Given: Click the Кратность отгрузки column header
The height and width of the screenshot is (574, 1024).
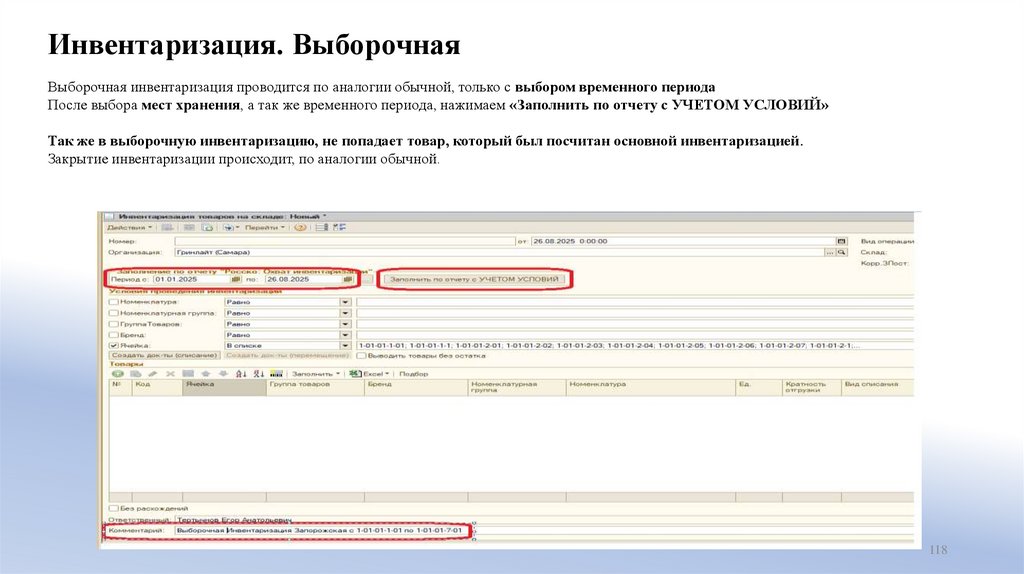Looking at the screenshot, I should tap(812, 387).
